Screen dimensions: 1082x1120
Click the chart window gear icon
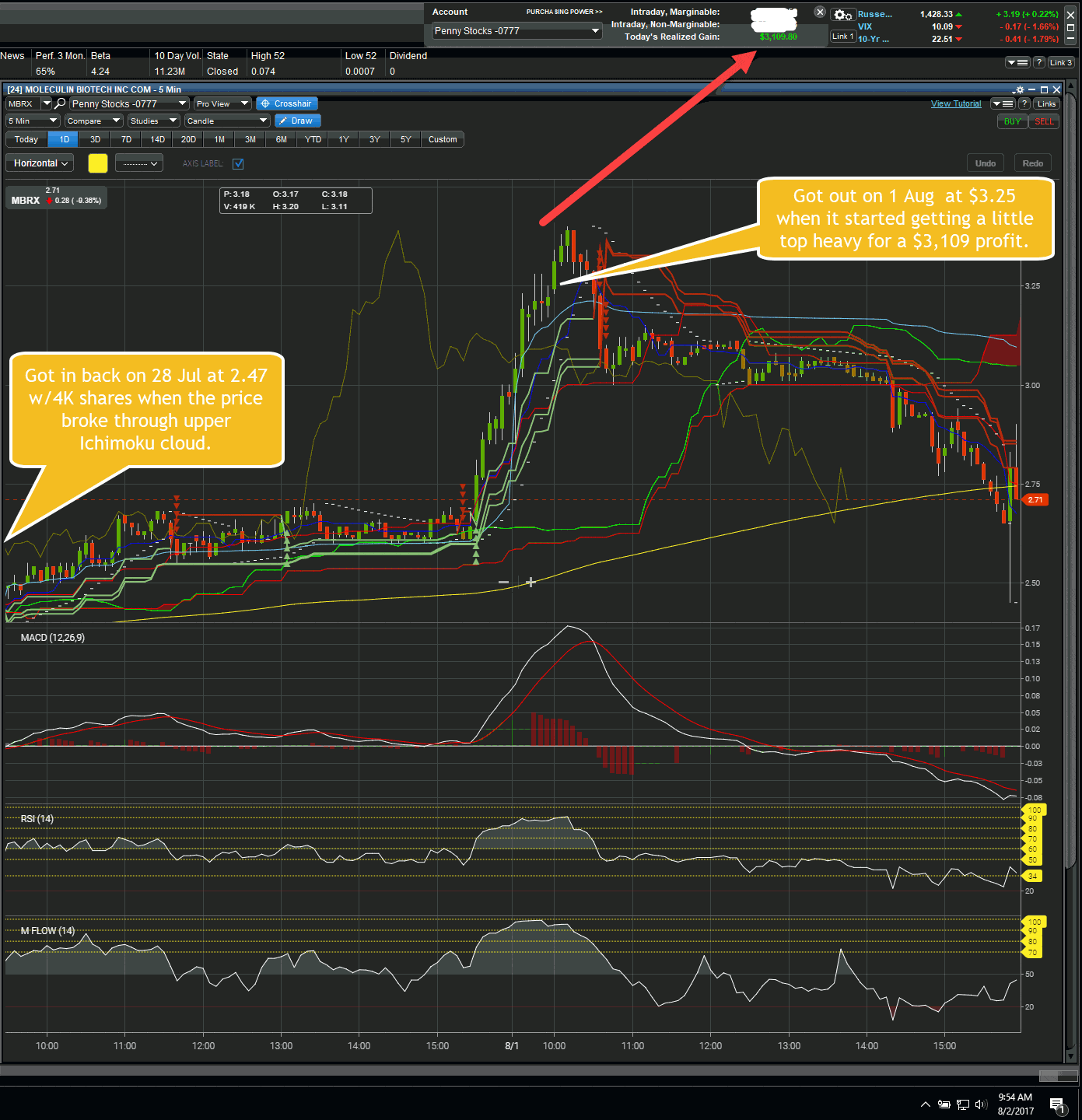pos(1020,90)
